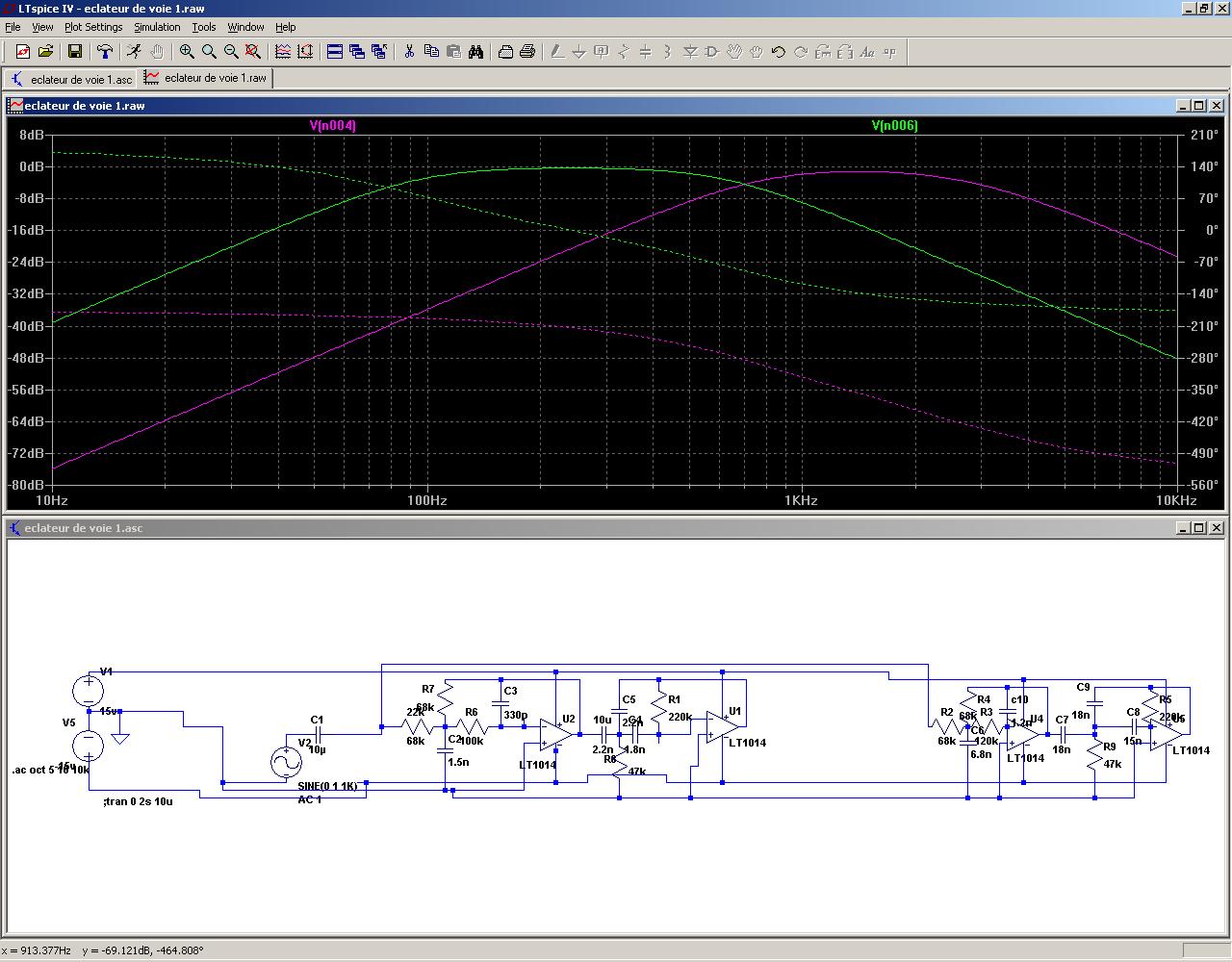Viewport: 1232px width, 962px height.
Task: Open a file with the folder icon
Action: (45, 52)
